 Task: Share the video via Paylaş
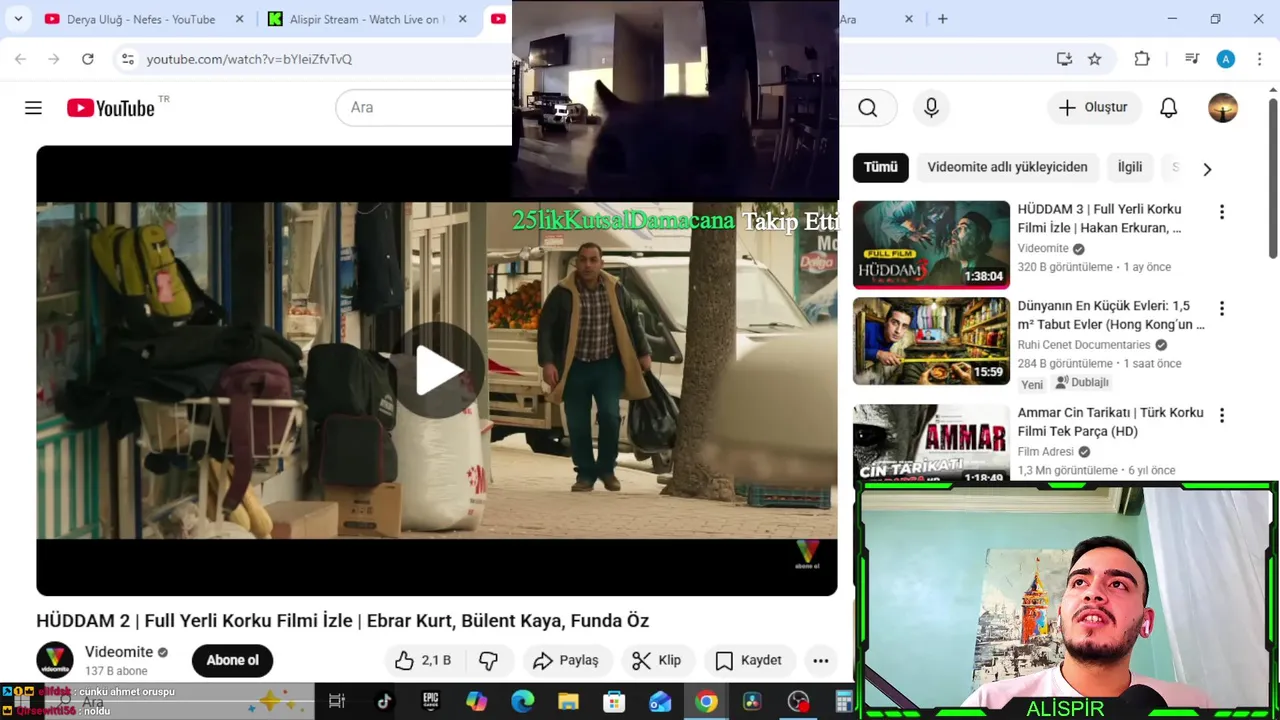pos(566,660)
